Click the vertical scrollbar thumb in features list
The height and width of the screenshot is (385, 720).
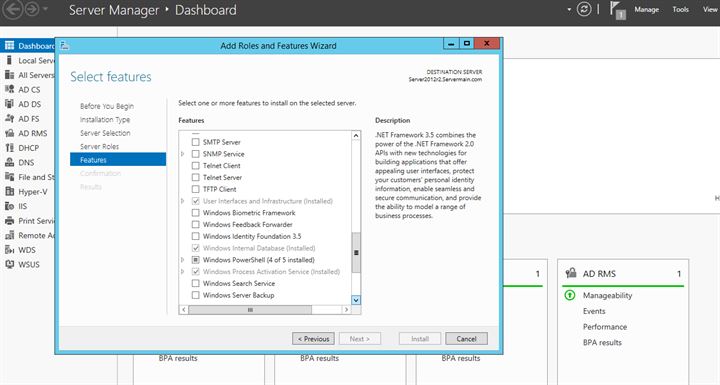point(356,252)
